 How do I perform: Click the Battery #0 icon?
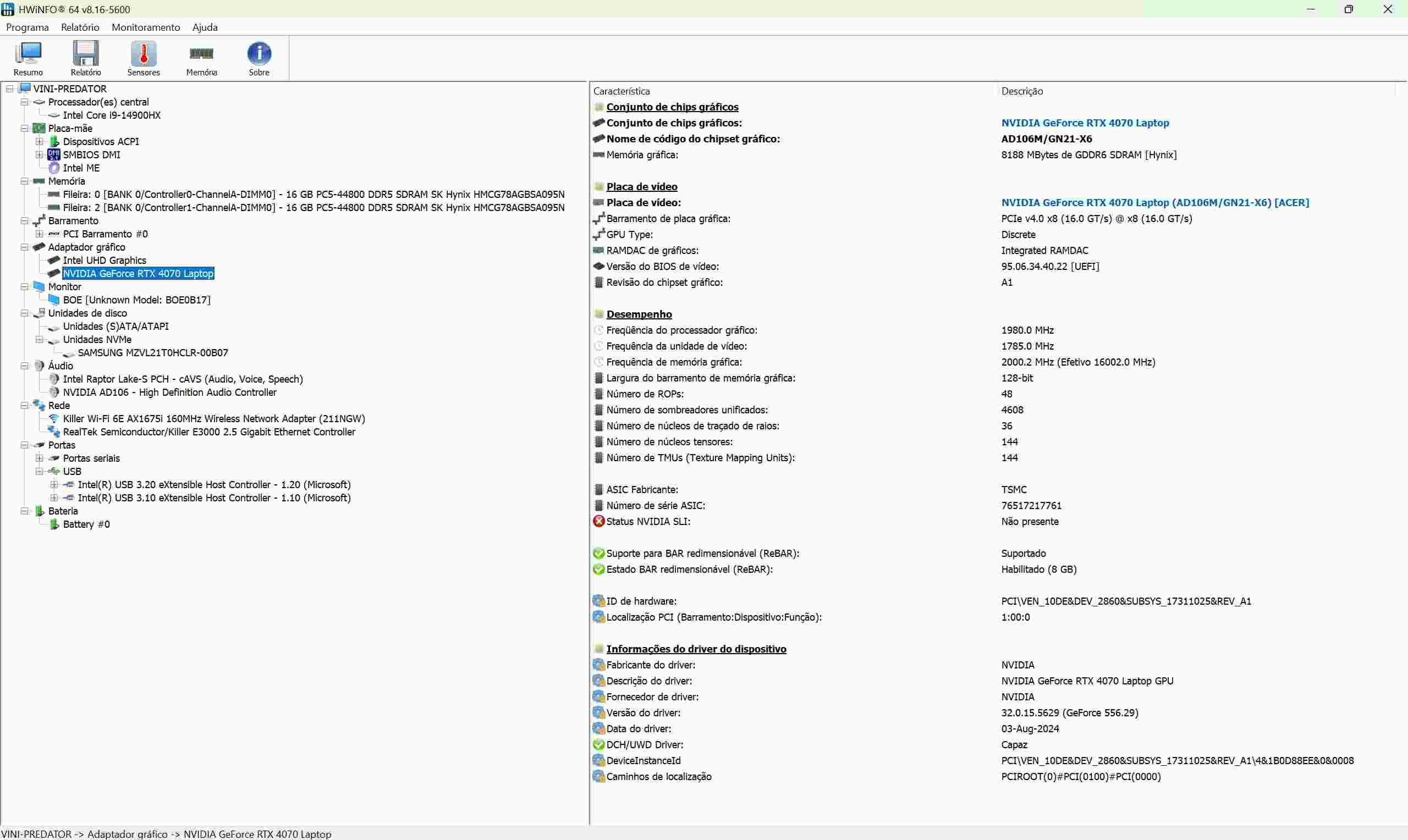click(x=54, y=524)
